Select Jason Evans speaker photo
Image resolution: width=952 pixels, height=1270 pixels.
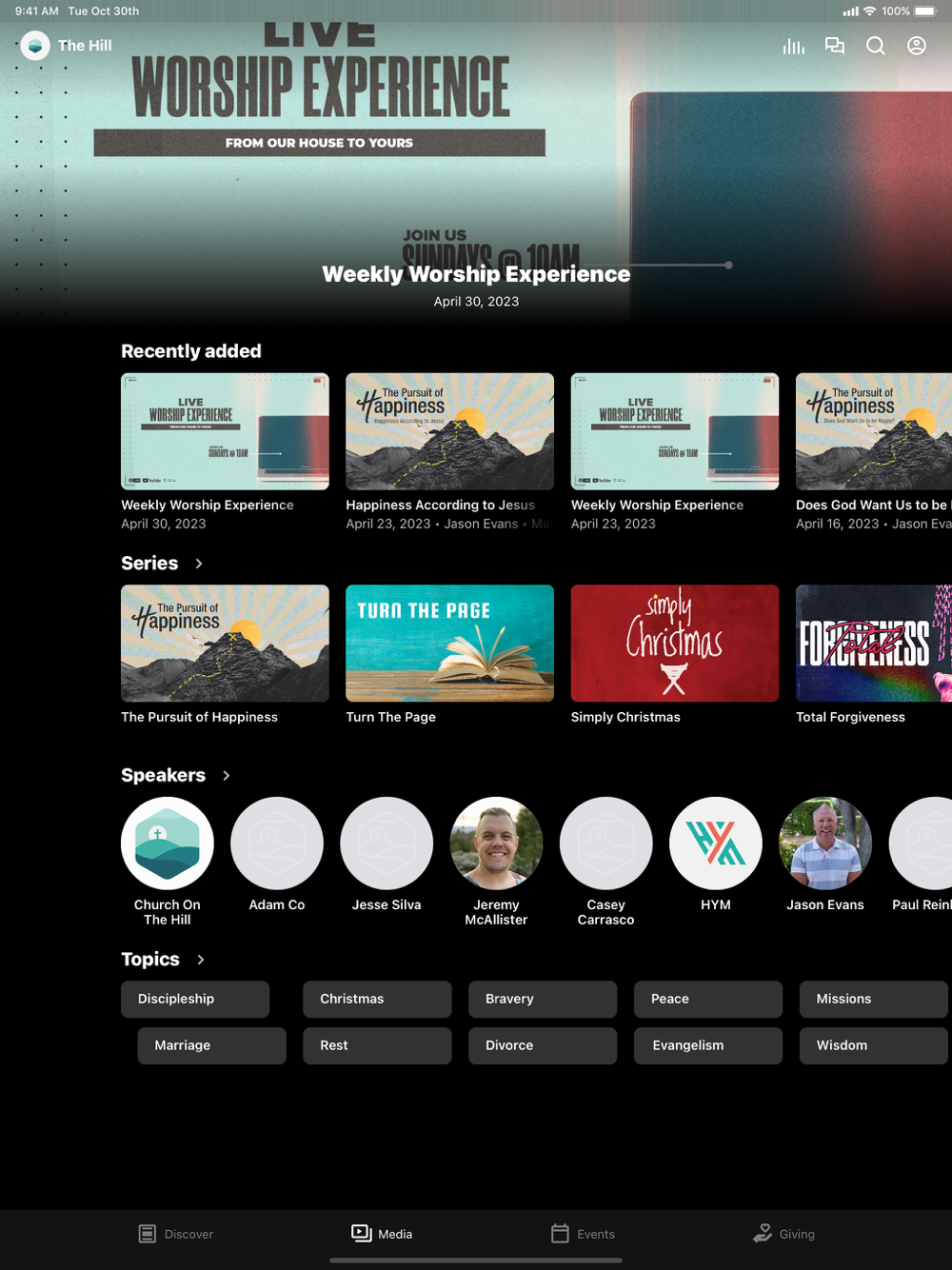[825, 843]
